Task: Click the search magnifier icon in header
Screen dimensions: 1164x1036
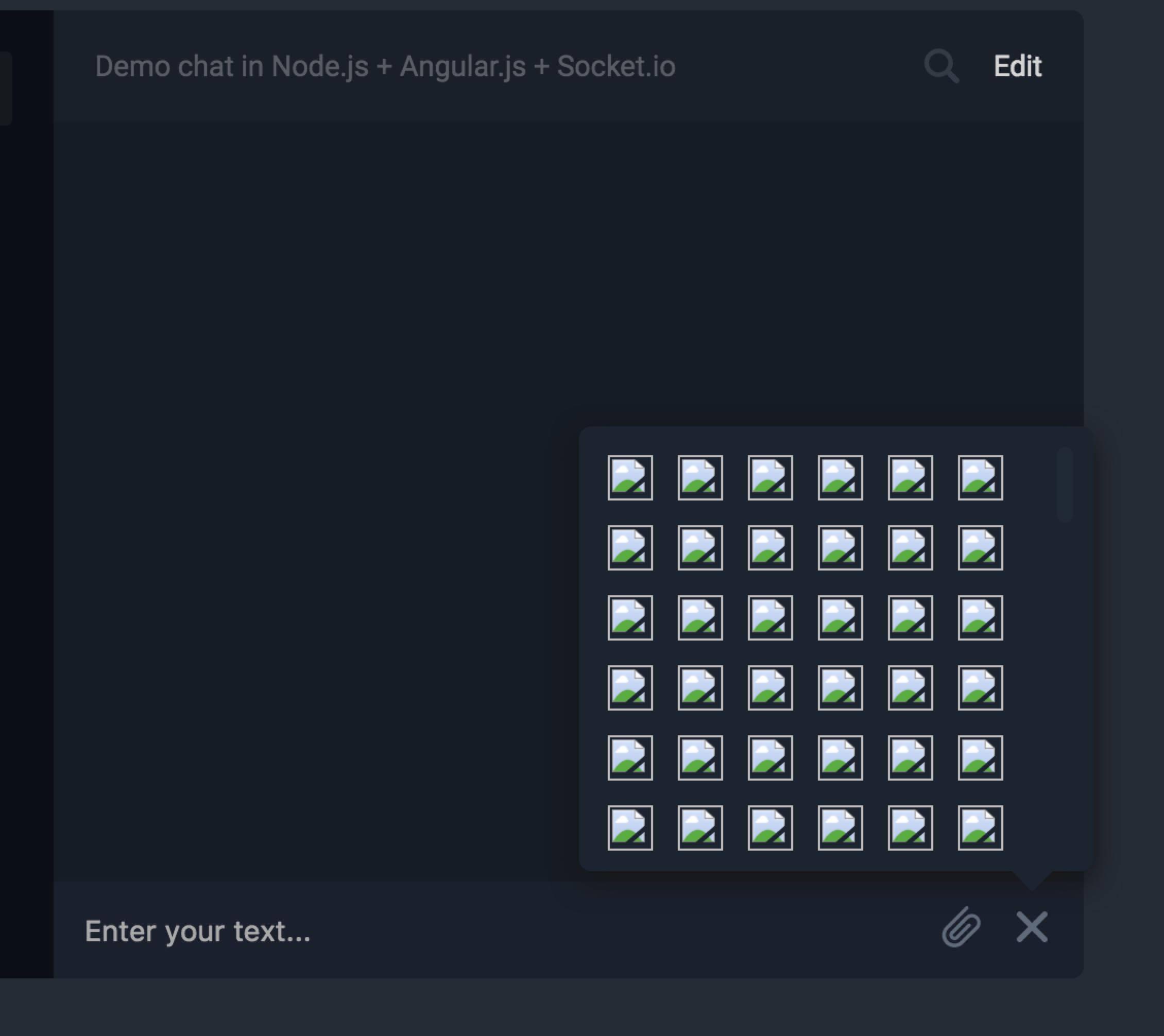Action: (x=942, y=66)
